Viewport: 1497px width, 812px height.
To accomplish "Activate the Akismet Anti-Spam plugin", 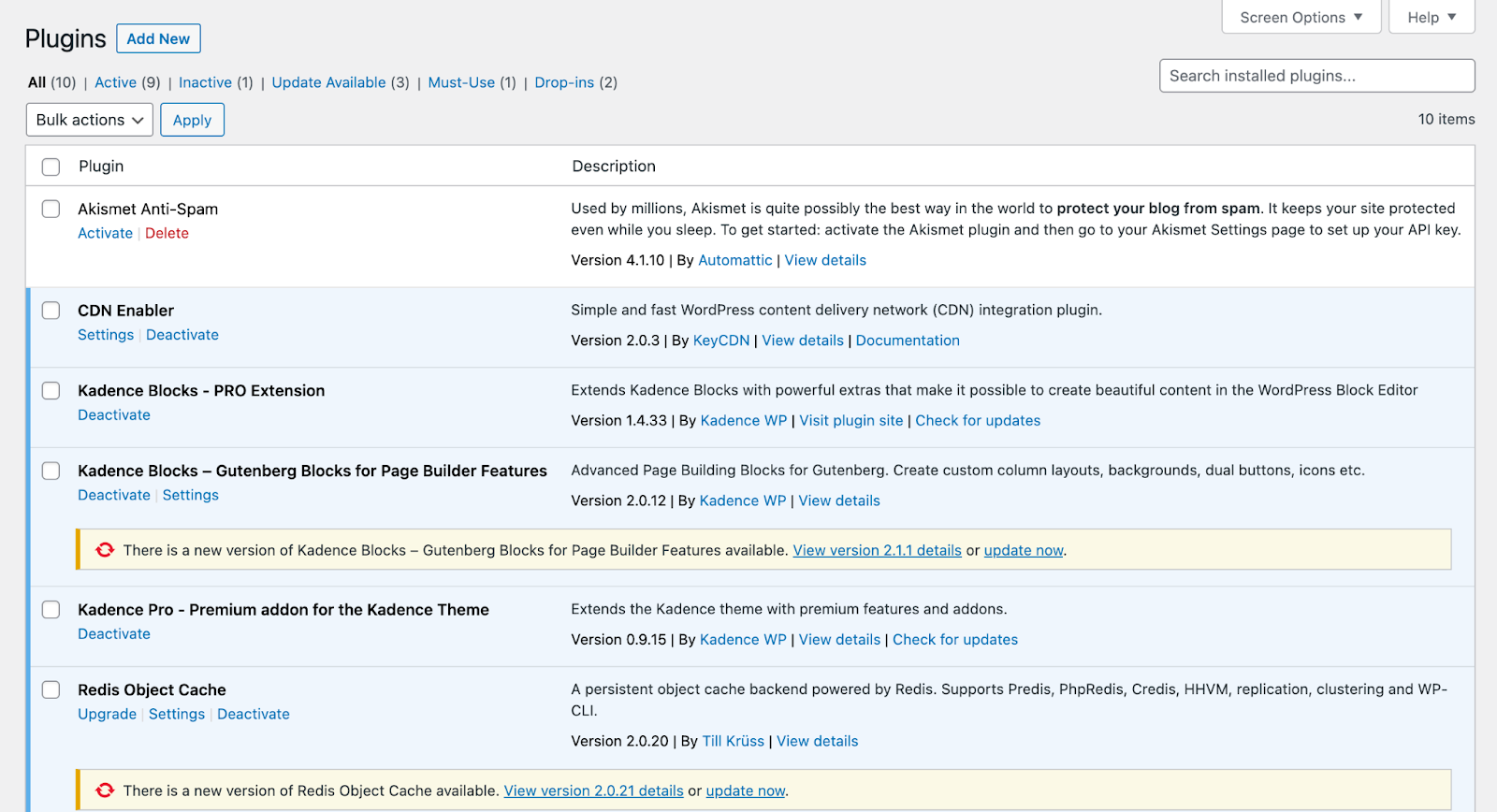I will (105, 234).
